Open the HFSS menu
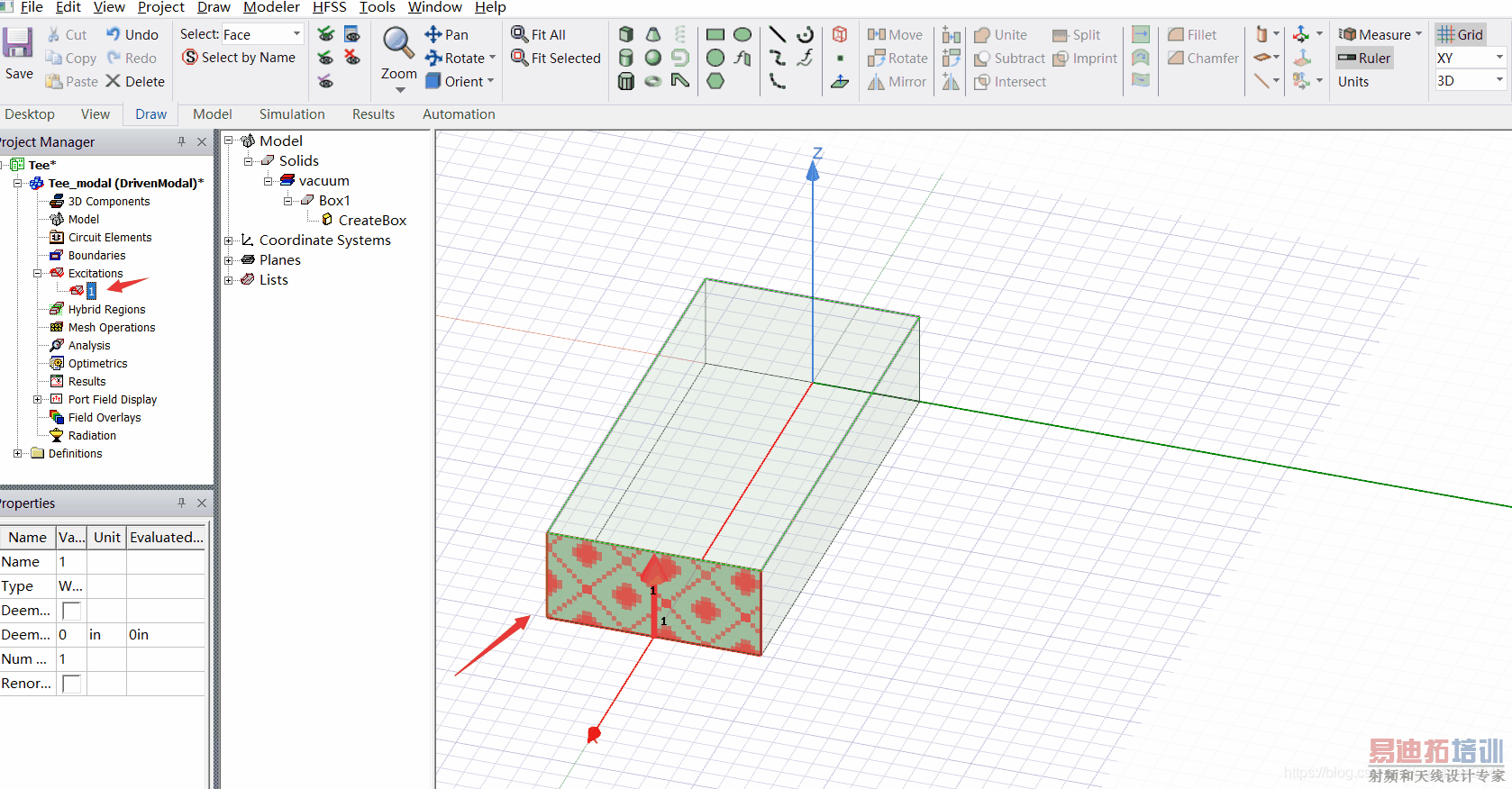 click(329, 7)
